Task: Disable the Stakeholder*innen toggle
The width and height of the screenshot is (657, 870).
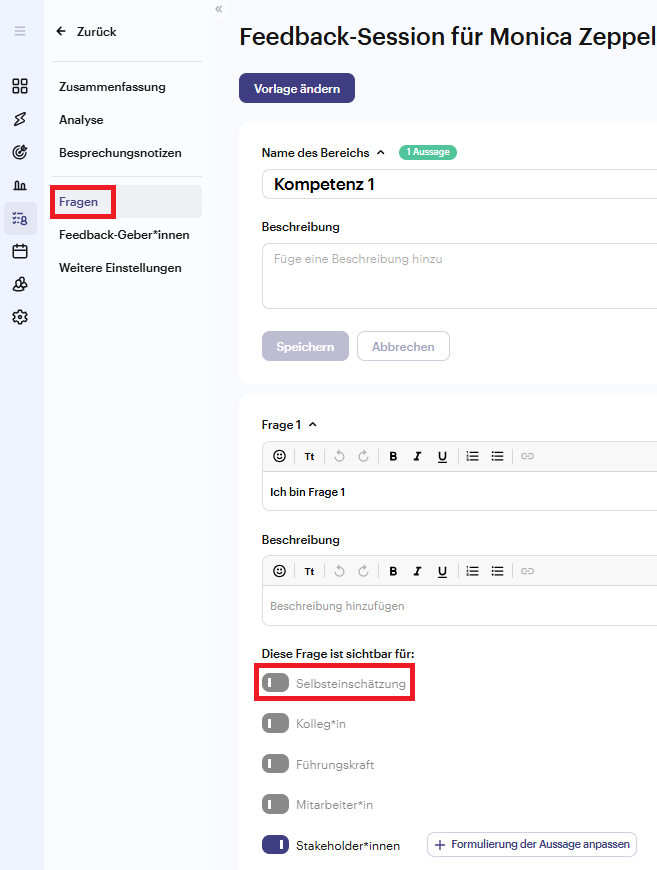Action: [276, 845]
